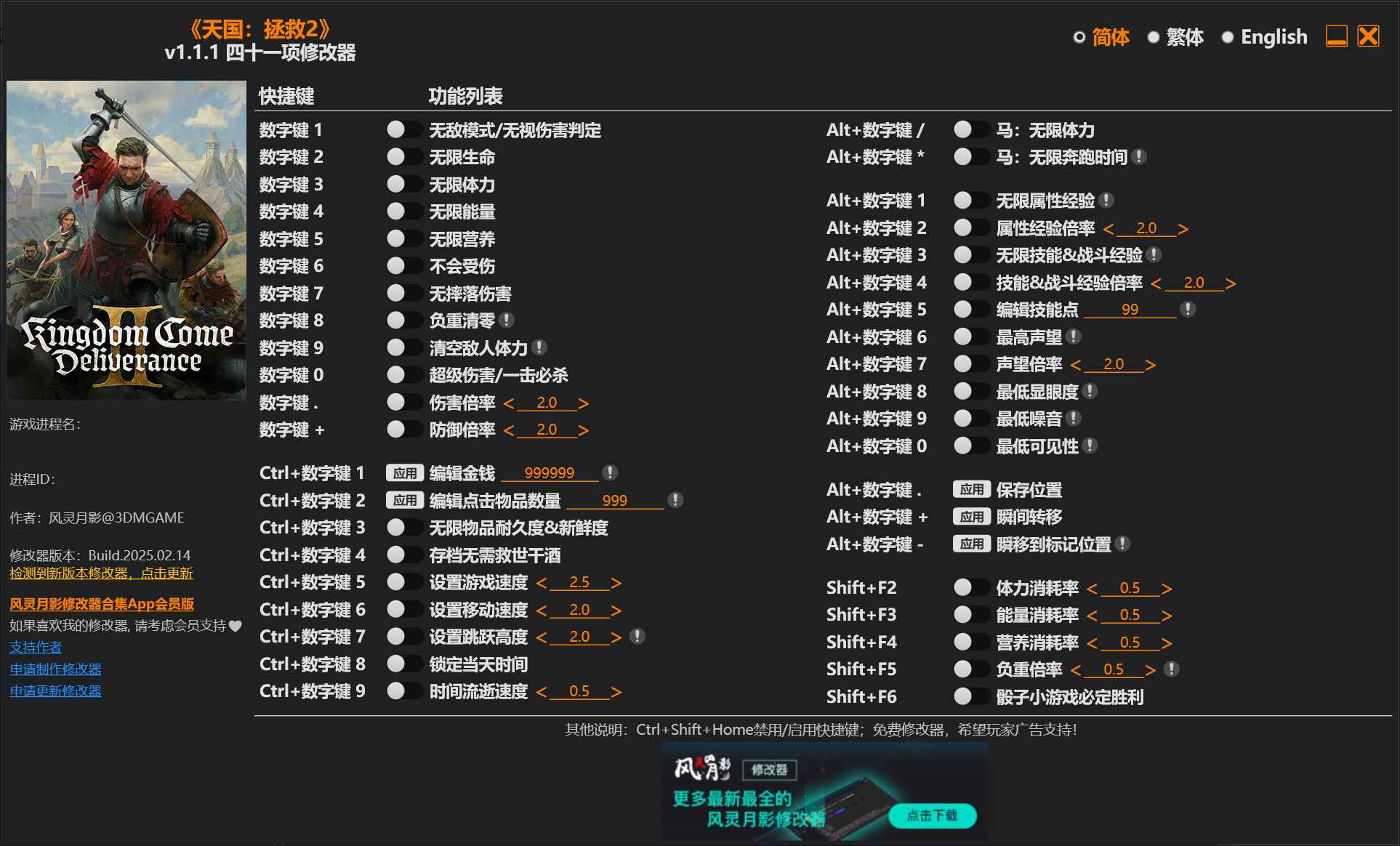Click the info icon next to 编辑技能点
Viewport: 1400px width, 846px height.
coord(1188,309)
